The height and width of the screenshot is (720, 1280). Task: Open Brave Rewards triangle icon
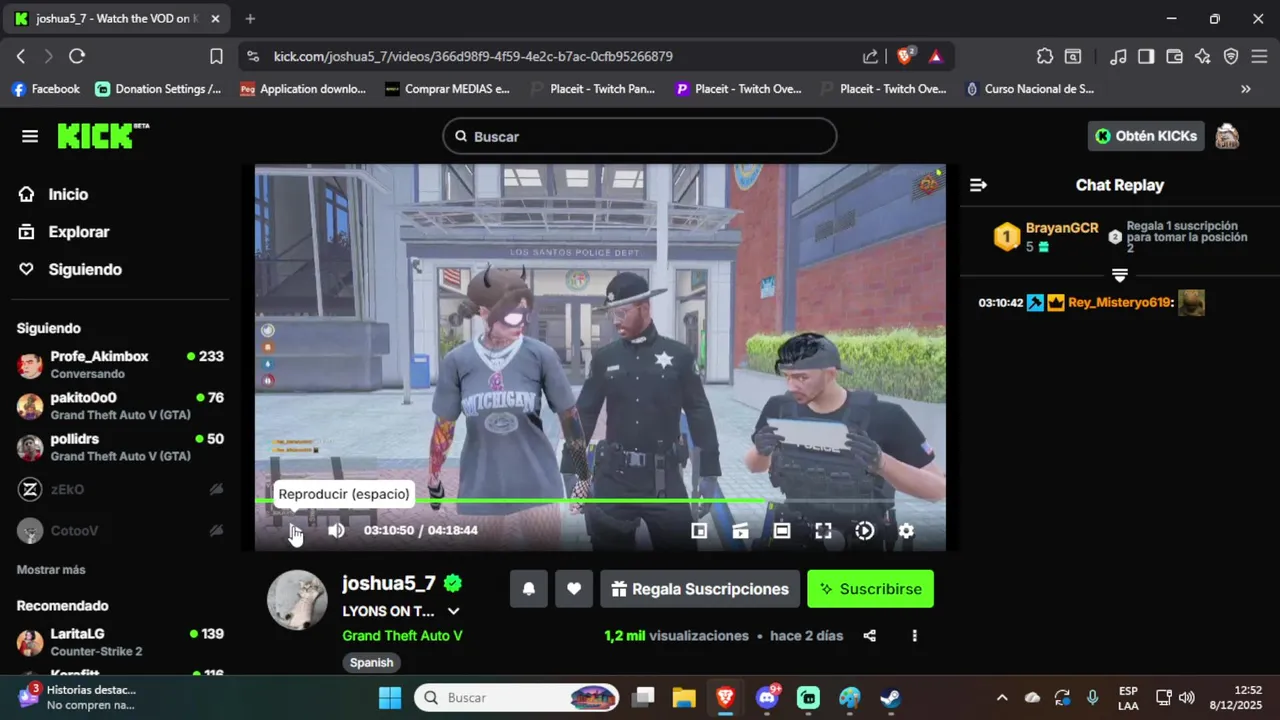click(x=936, y=57)
